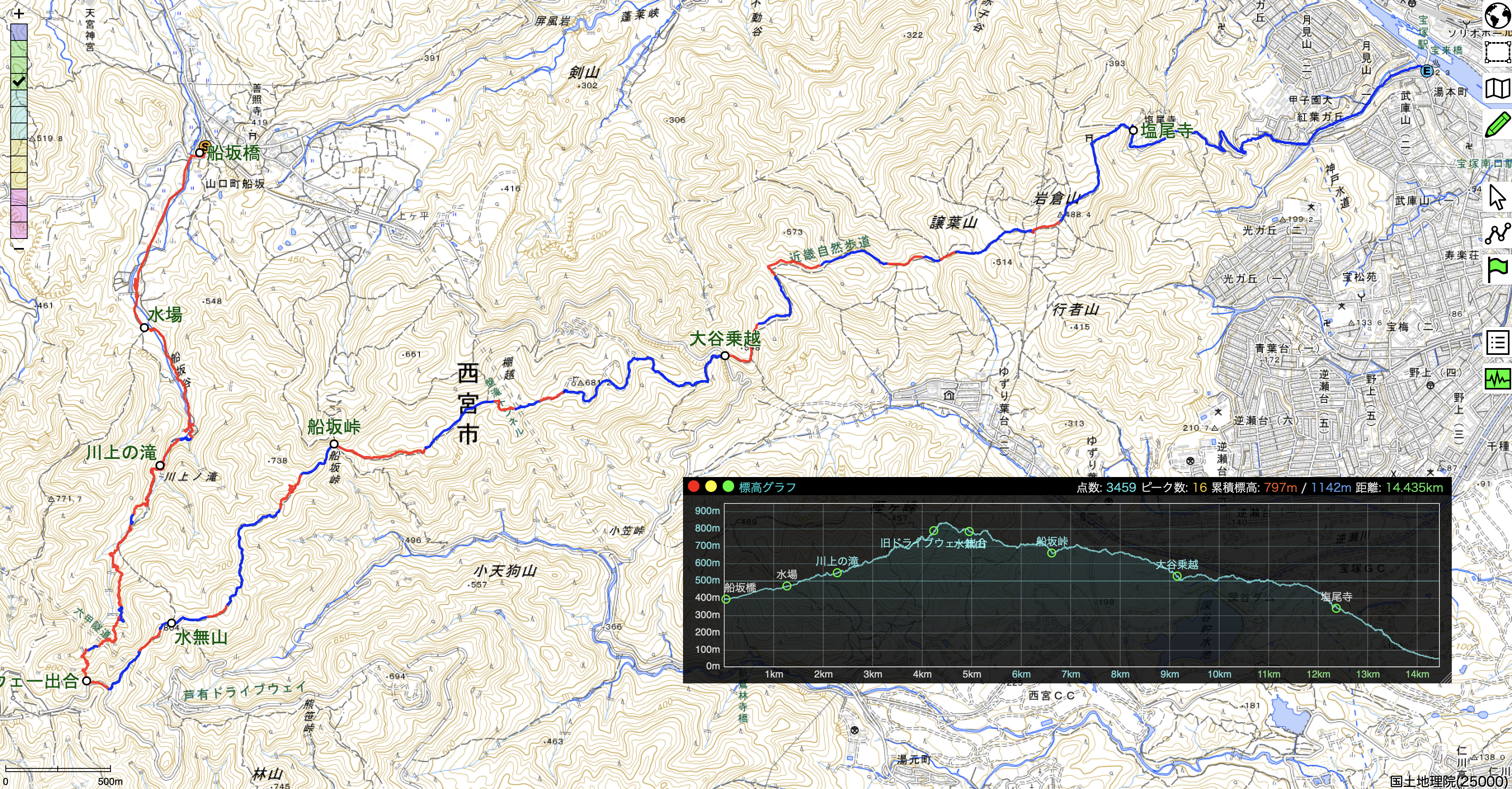Click the 船坂峠 marker on elevation graph

pyautogui.click(x=1052, y=553)
